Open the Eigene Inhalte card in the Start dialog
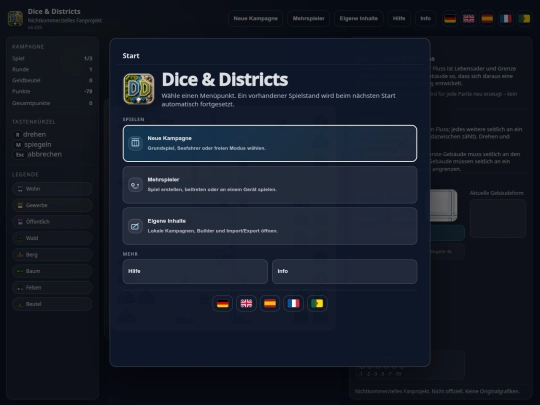 click(270, 226)
